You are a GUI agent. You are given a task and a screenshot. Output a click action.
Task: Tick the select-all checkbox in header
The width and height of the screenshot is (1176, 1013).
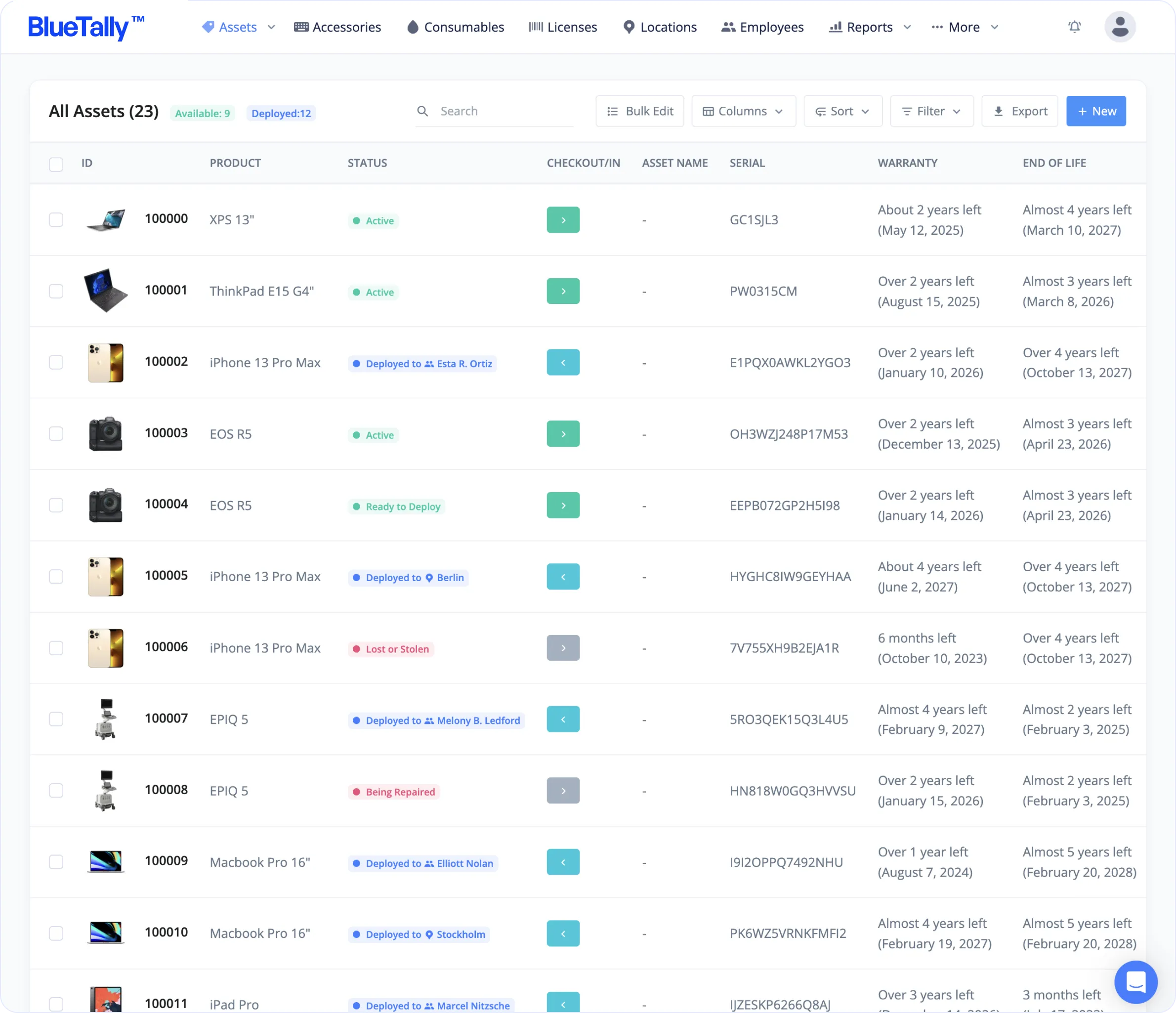coord(56,164)
